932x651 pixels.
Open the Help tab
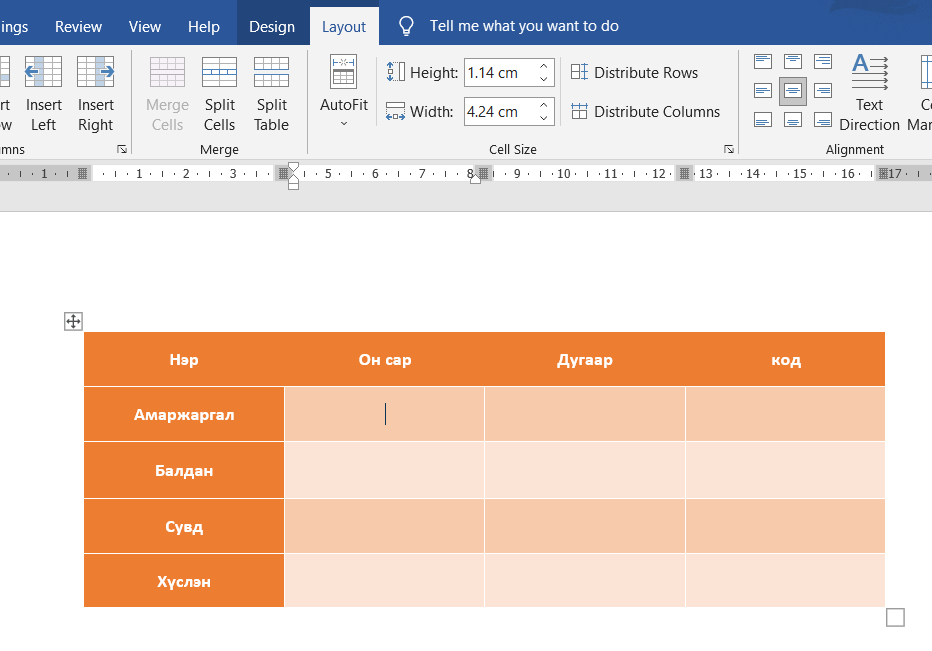pos(204,27)
